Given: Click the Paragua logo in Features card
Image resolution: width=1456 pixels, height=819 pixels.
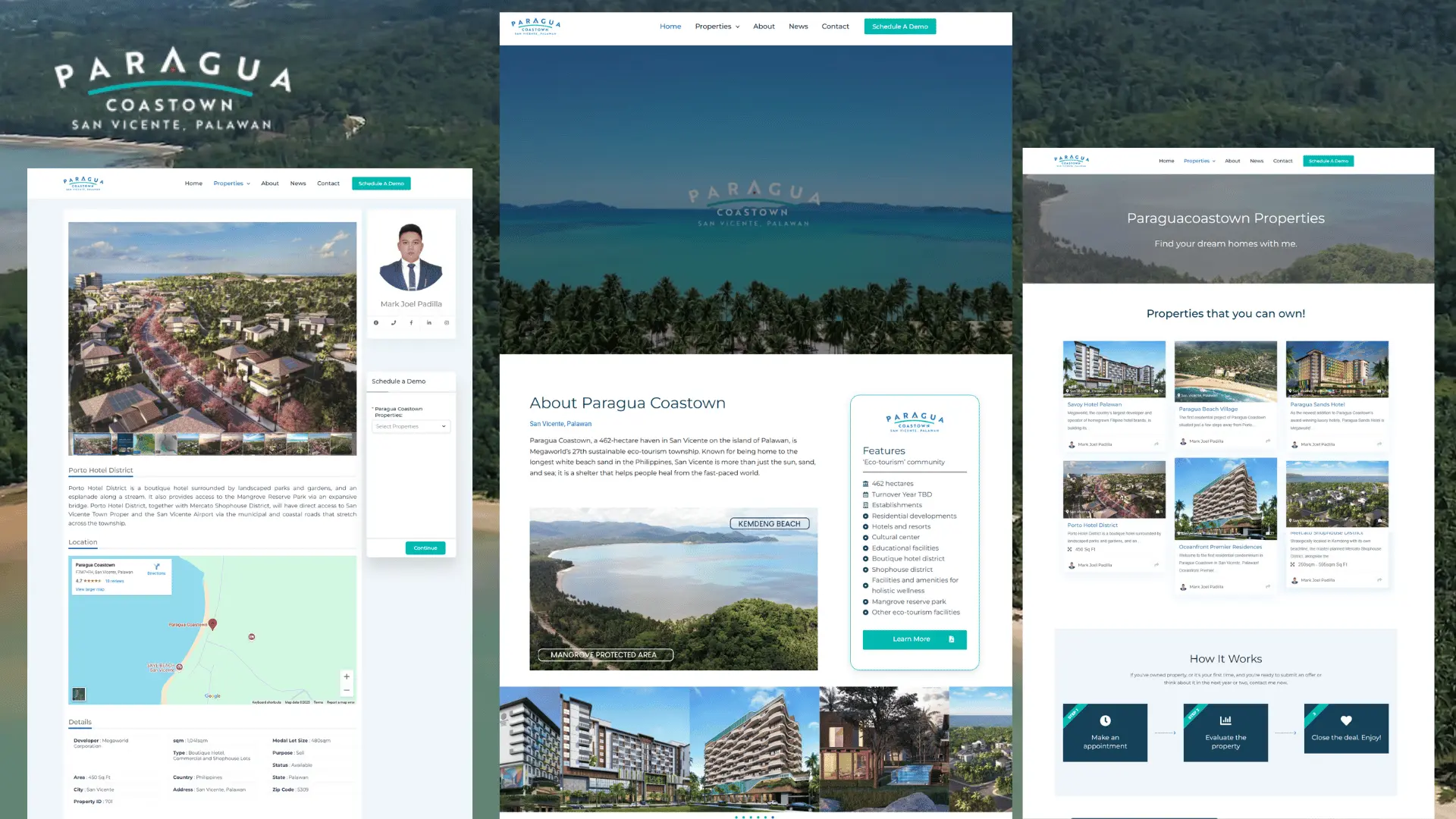Looking at the screenshot, I should click(915, 422).
